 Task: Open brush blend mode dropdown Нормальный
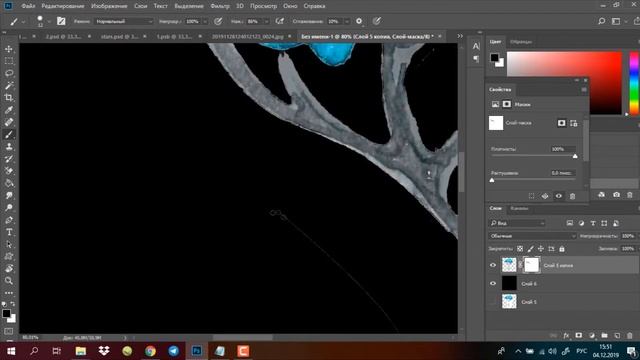point(124,21)
